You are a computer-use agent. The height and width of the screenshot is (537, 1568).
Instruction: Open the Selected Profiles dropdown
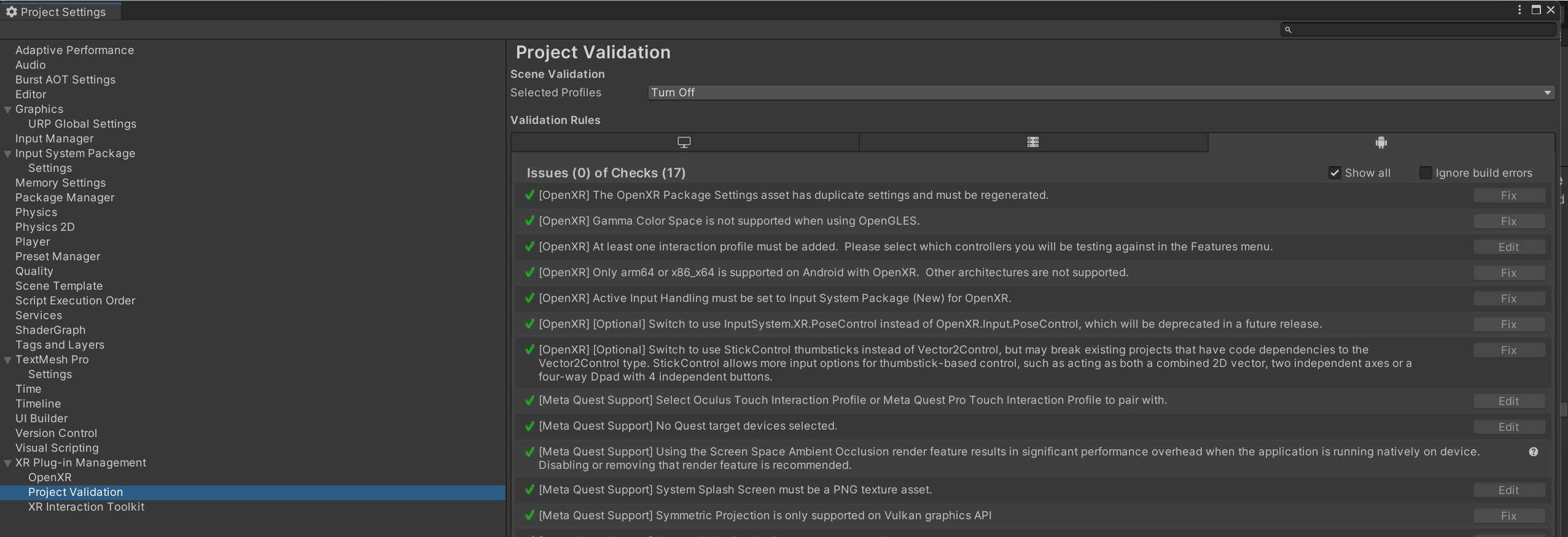click(x=1101, y=93)
